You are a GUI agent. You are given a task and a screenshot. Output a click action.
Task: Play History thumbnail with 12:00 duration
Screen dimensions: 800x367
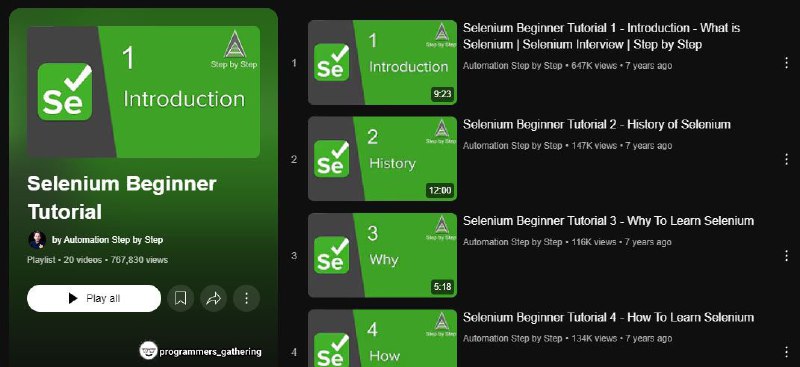tap(382, 159)
